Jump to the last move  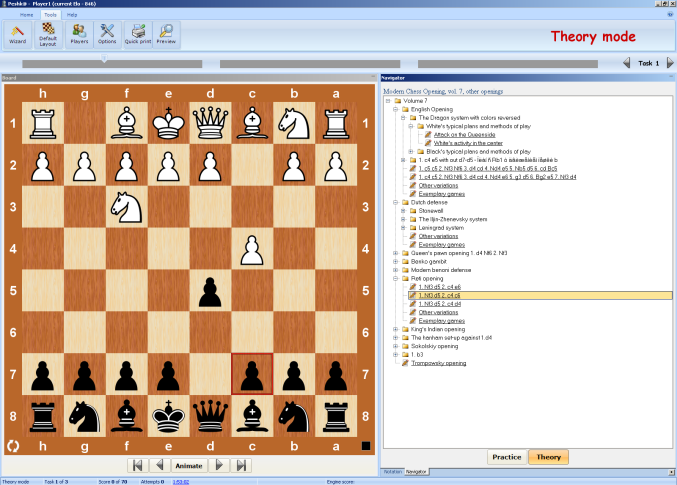[241, 465]
